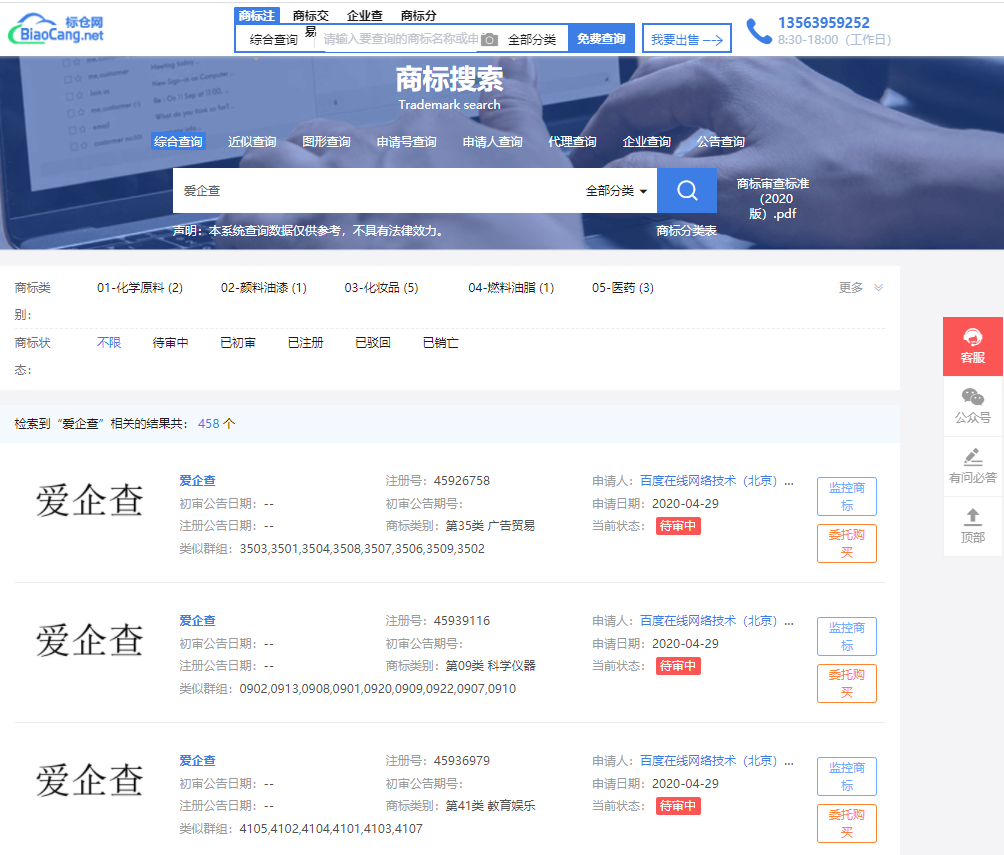Open applicant 百度在线网络技术 for registration 45939116
The image size is (1004, 855).
(717, 621)
